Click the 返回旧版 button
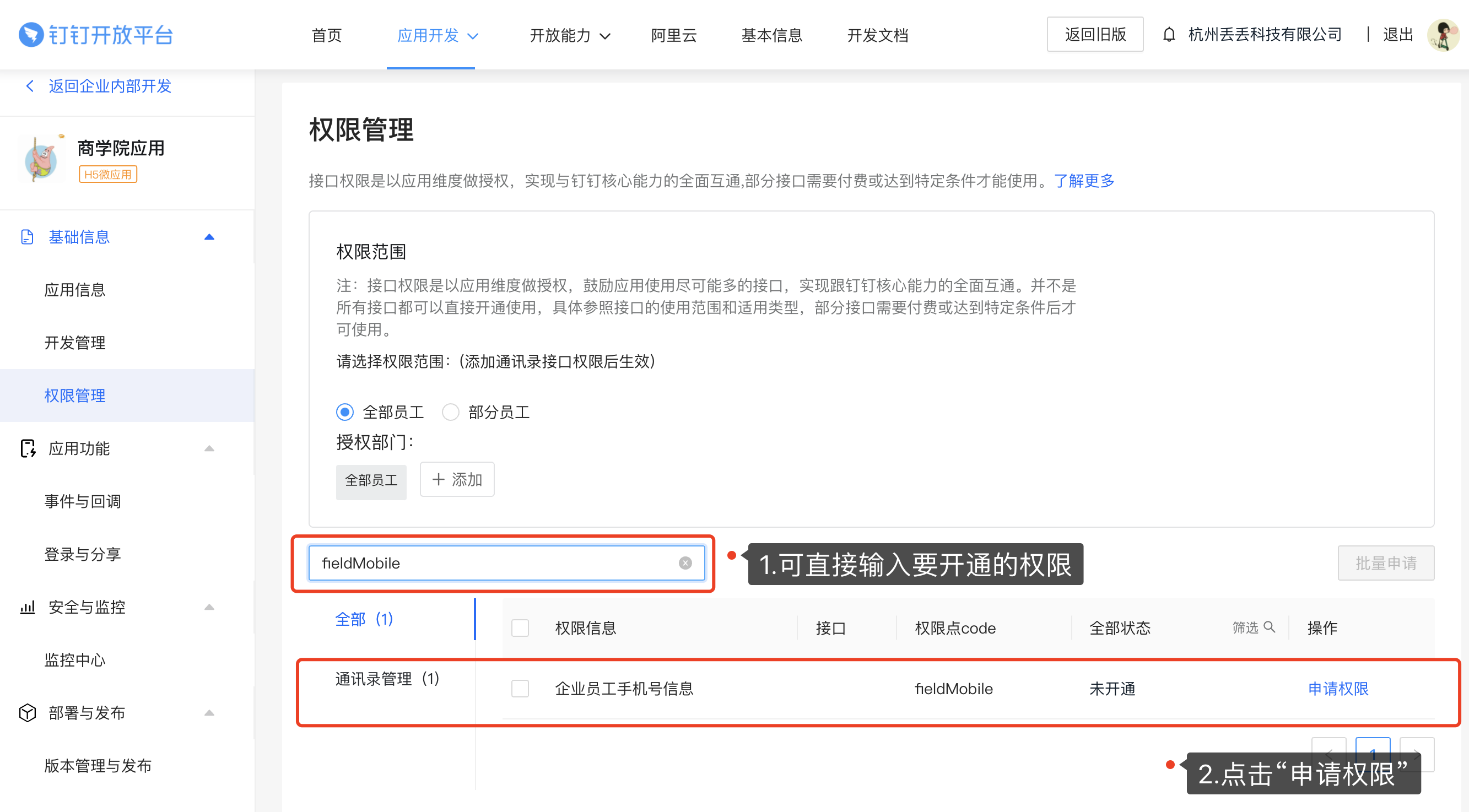 click(x=1095, y=35)
